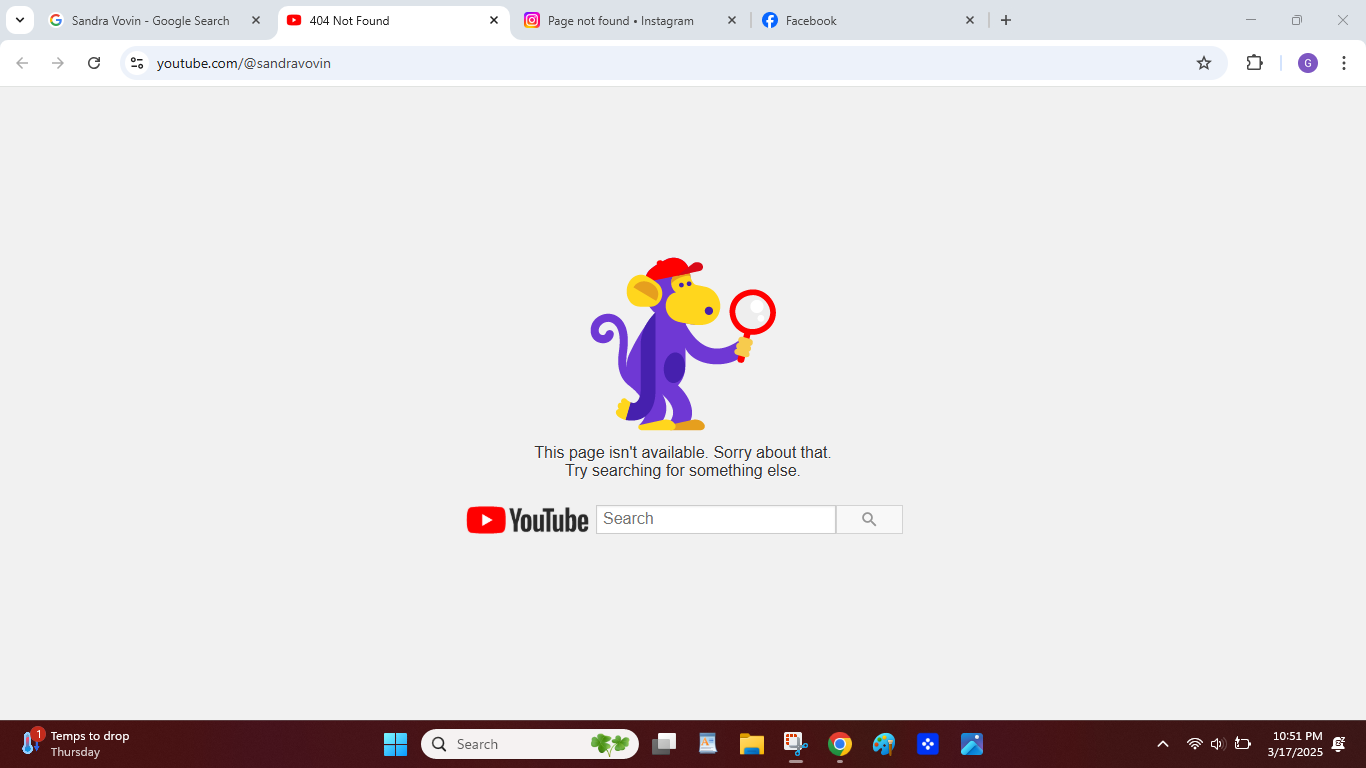
Task: Click the YouTube logo on the error page
Action: point(527,520)
